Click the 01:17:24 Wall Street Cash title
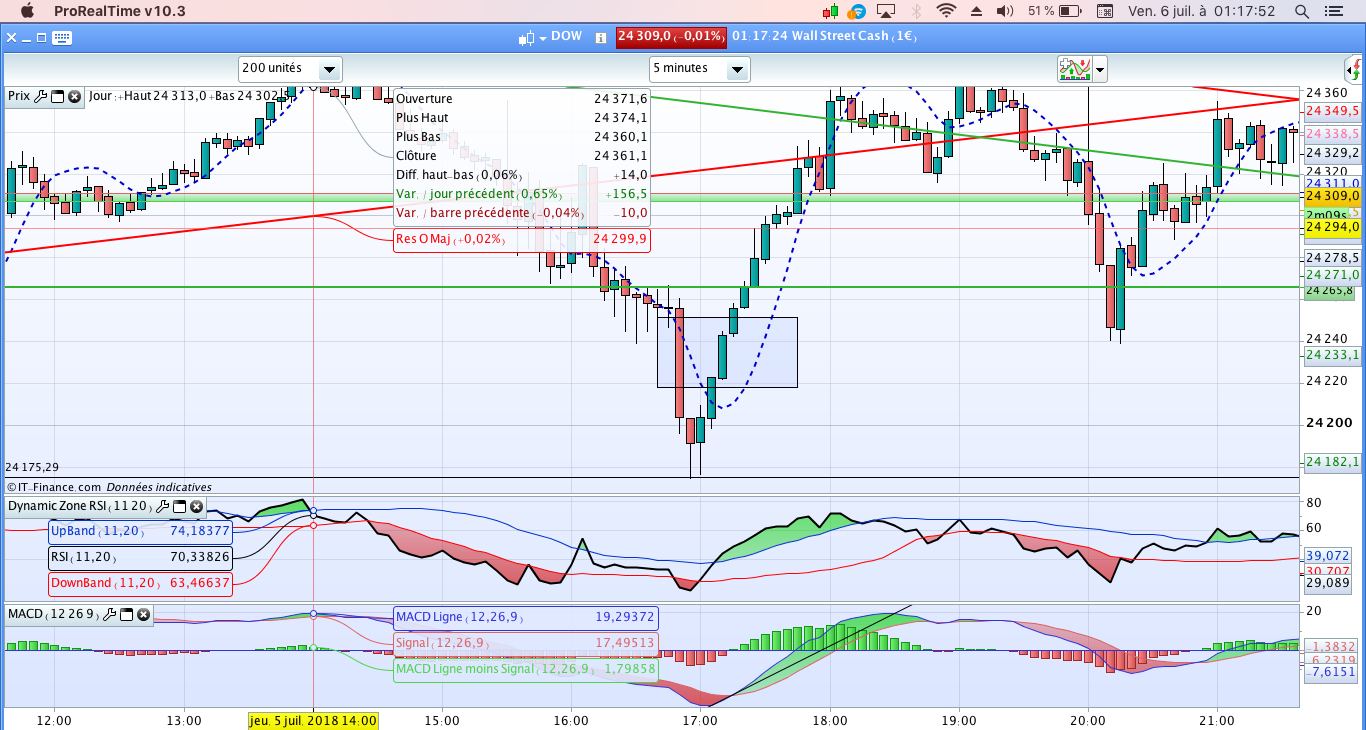This screenshot has width=1366, height=730. (x=825, y=37)
